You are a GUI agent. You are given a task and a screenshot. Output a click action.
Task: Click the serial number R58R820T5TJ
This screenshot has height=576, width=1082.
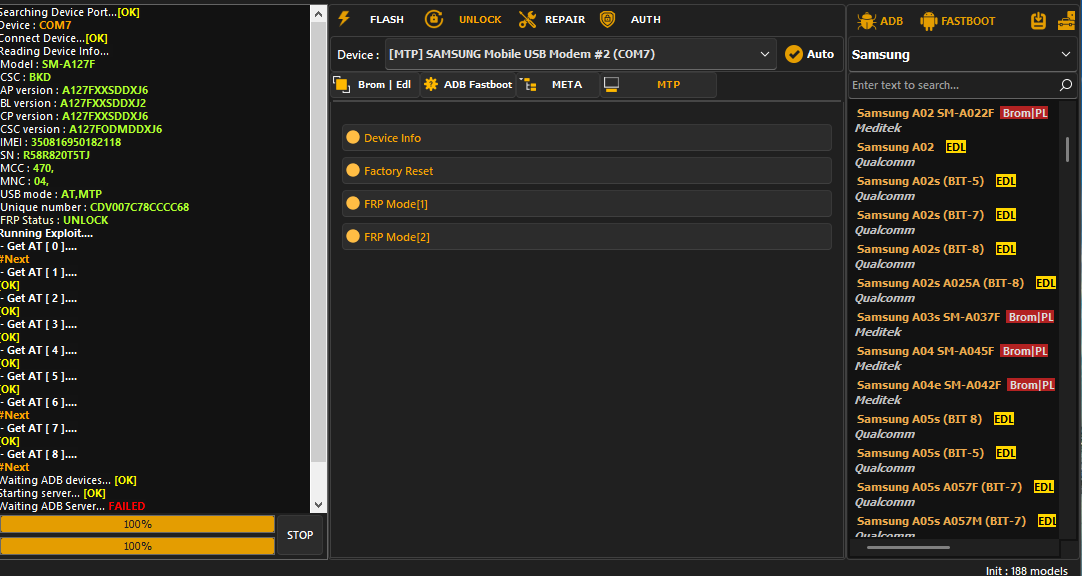coord(57,155)
